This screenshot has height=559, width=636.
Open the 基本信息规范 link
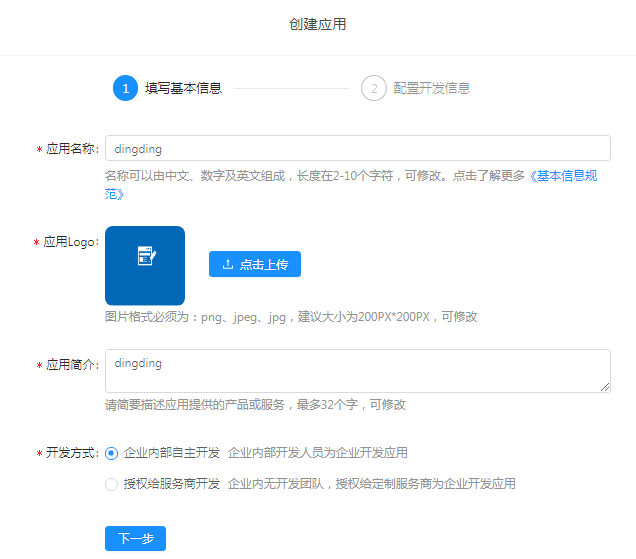click(x=565, y=176)
